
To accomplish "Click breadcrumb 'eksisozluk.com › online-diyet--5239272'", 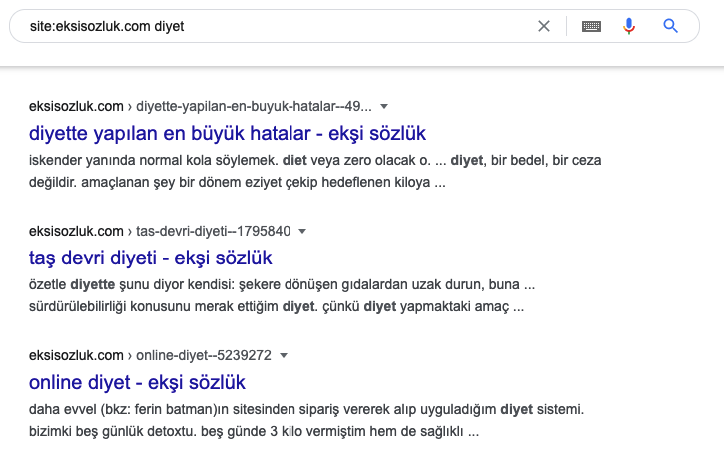I will tap(150, 356).
